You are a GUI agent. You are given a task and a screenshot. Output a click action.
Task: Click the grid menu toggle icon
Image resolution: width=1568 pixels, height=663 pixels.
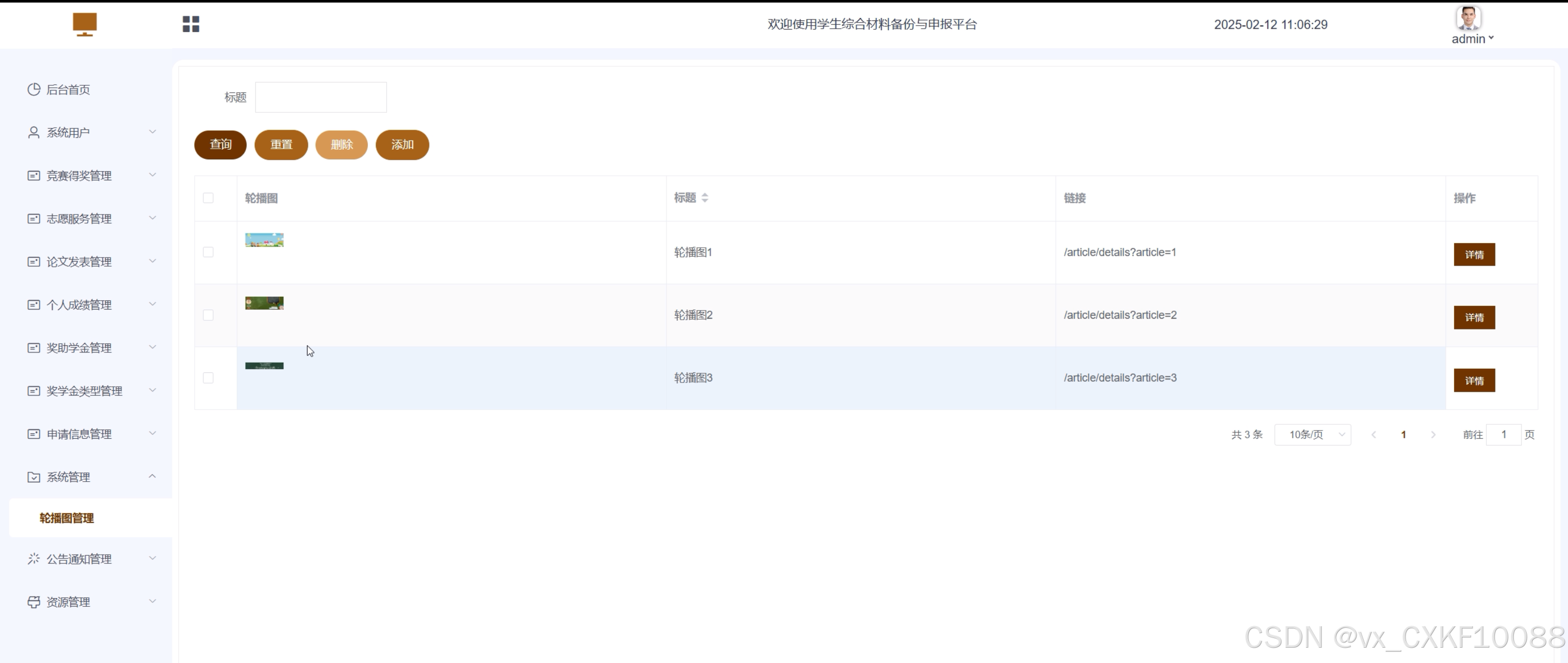coord(191,23)
